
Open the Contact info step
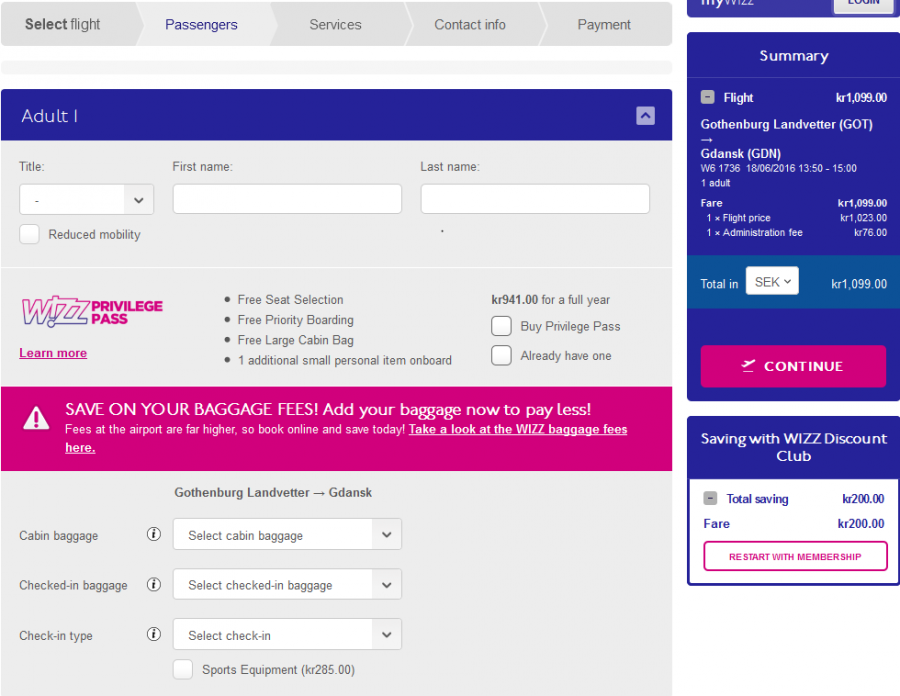point(470,24)
